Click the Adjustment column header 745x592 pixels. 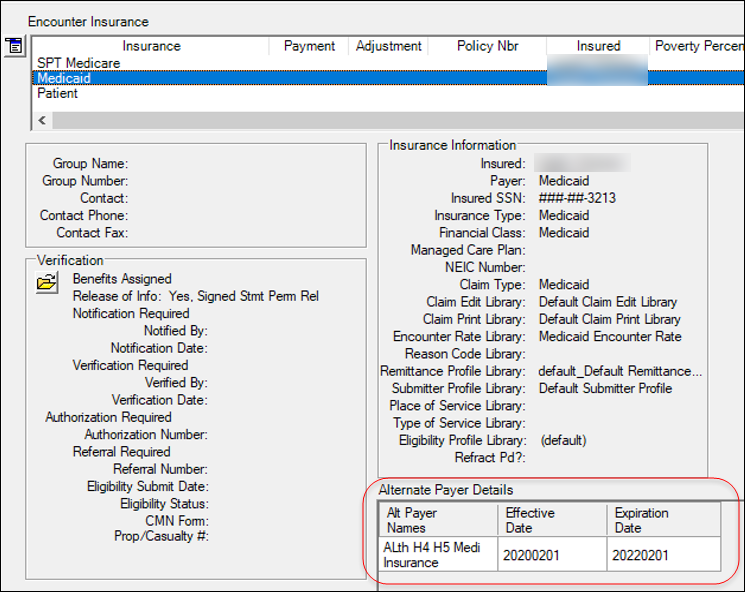pyautogui.click(x=388, y=46)
